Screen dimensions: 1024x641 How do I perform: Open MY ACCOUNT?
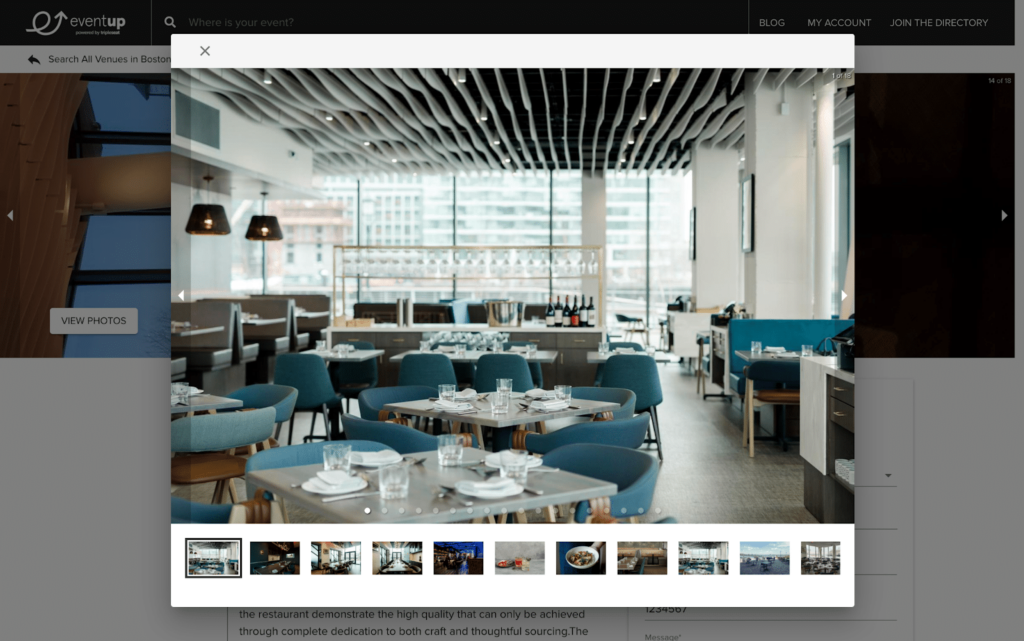tap(839, 23)
